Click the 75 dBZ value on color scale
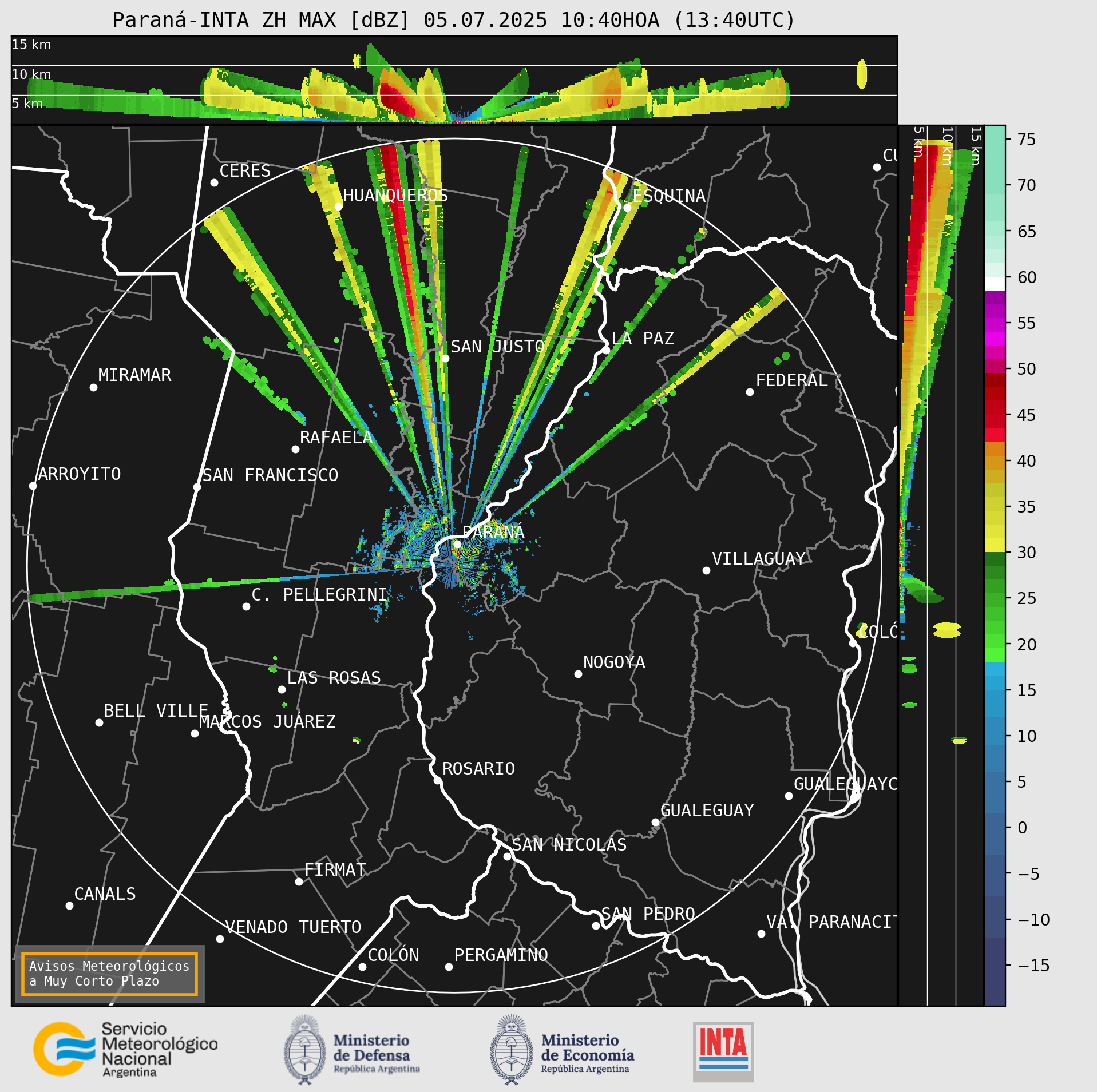The image size is (1097, 1092). pyautogui.click(x=1027, y=140)
